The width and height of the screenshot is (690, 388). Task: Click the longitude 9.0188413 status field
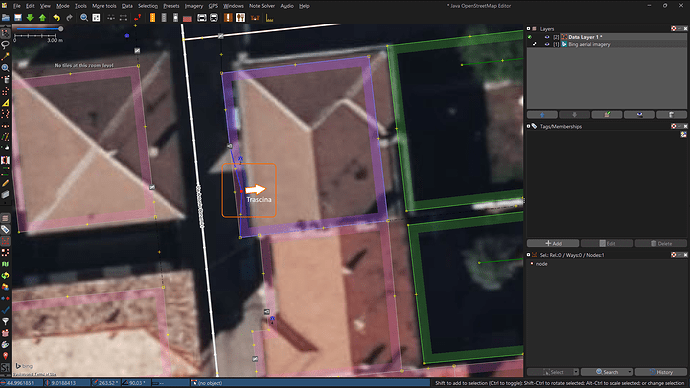(x=67, y=383)
